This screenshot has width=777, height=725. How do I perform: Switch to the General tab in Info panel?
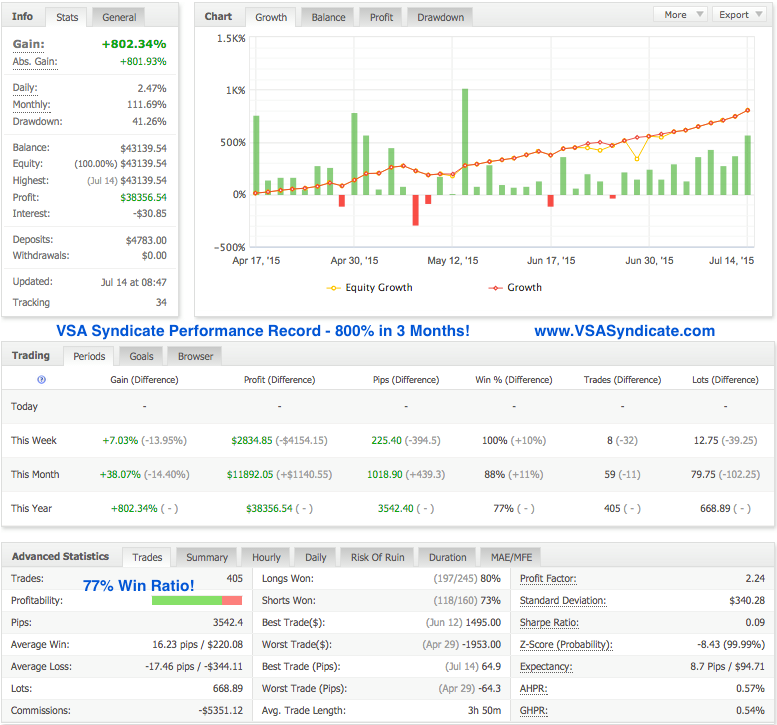(120, 17)
